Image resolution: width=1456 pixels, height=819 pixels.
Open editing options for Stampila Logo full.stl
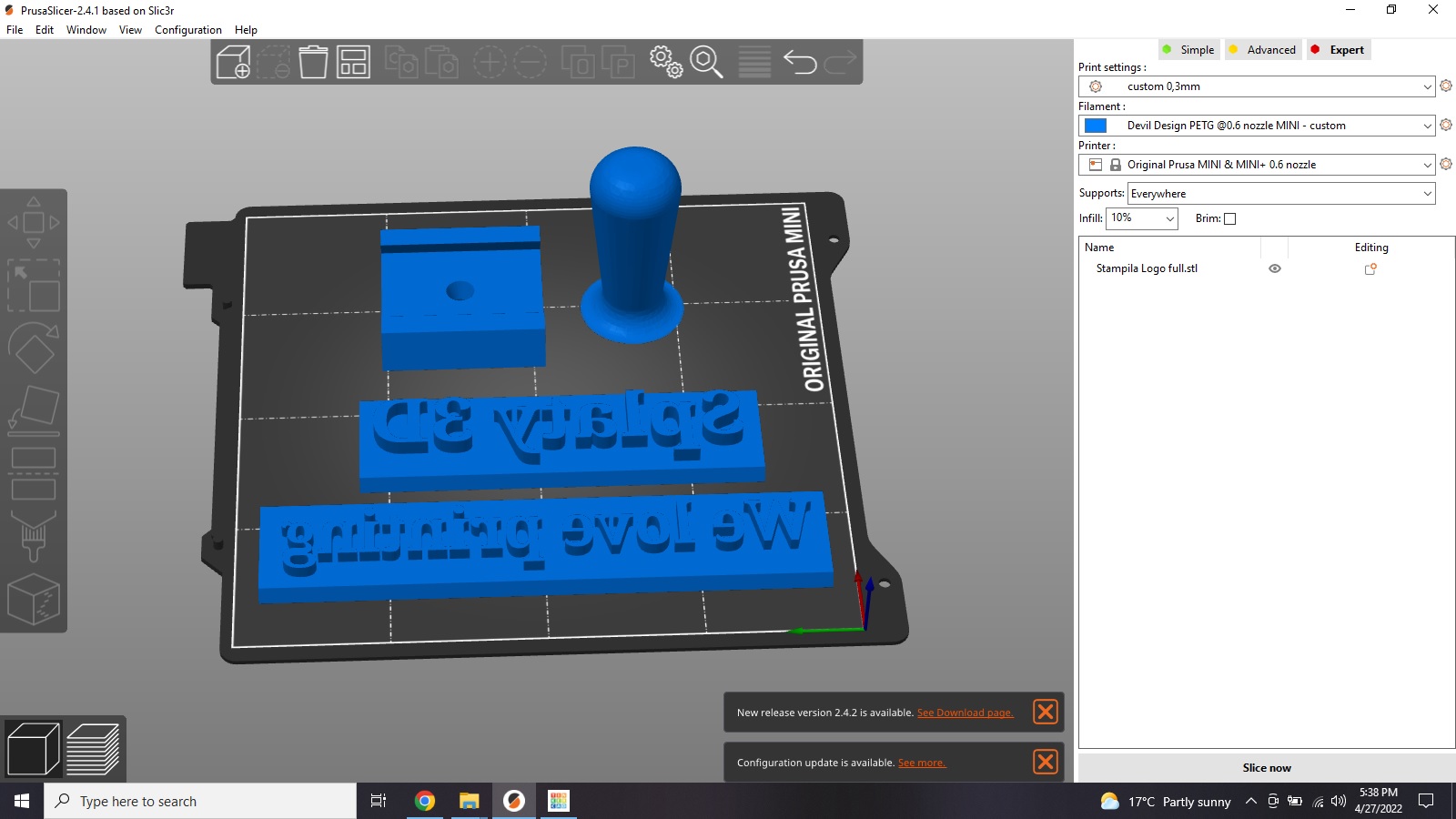[1370, 268]
